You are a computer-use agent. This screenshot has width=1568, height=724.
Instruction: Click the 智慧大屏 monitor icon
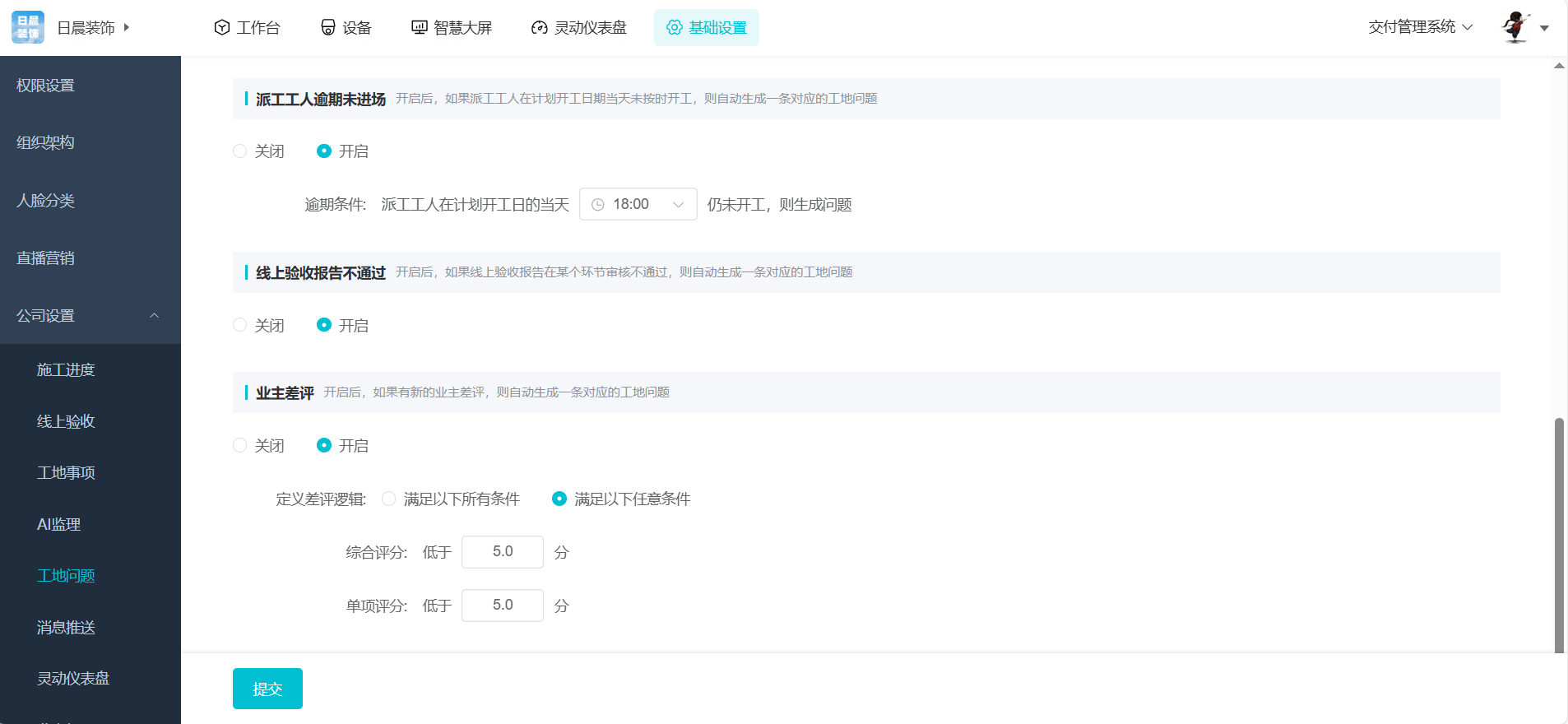click(420, 27)
